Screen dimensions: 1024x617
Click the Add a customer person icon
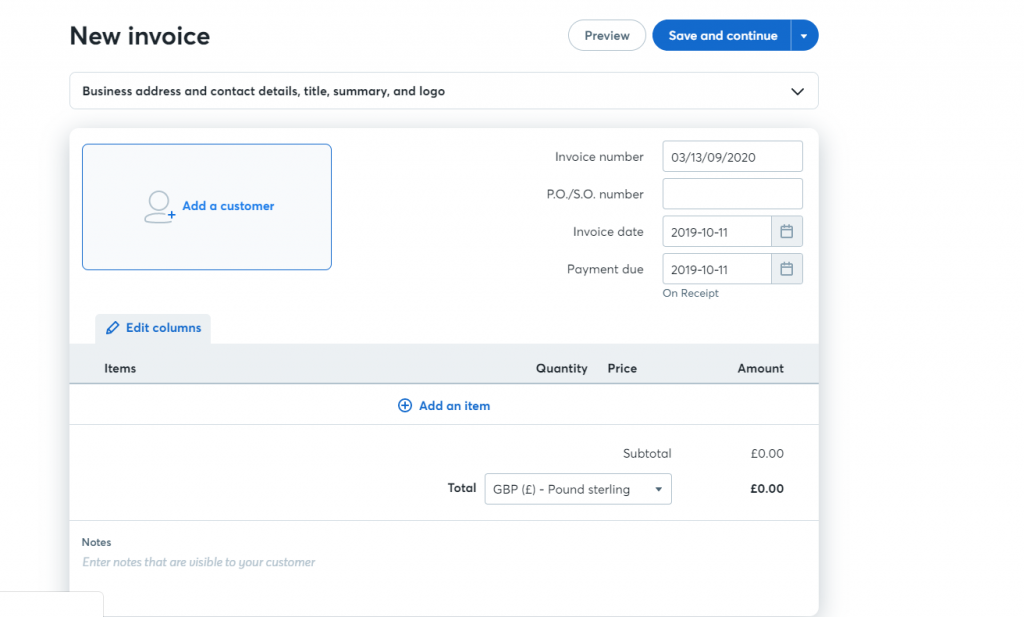pos(158,207)
